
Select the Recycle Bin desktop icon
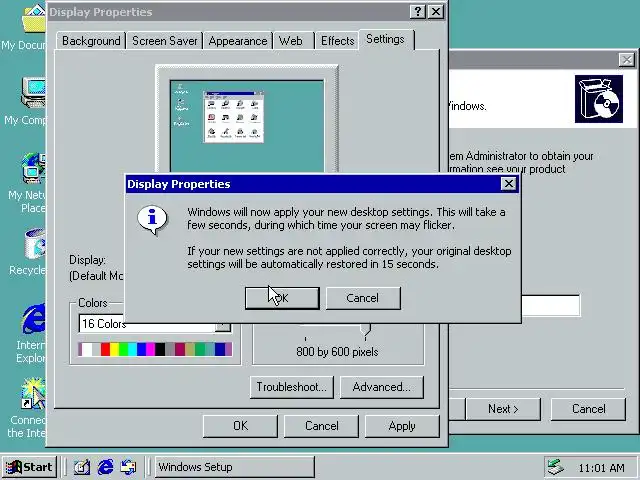click(x=35, y=244)
